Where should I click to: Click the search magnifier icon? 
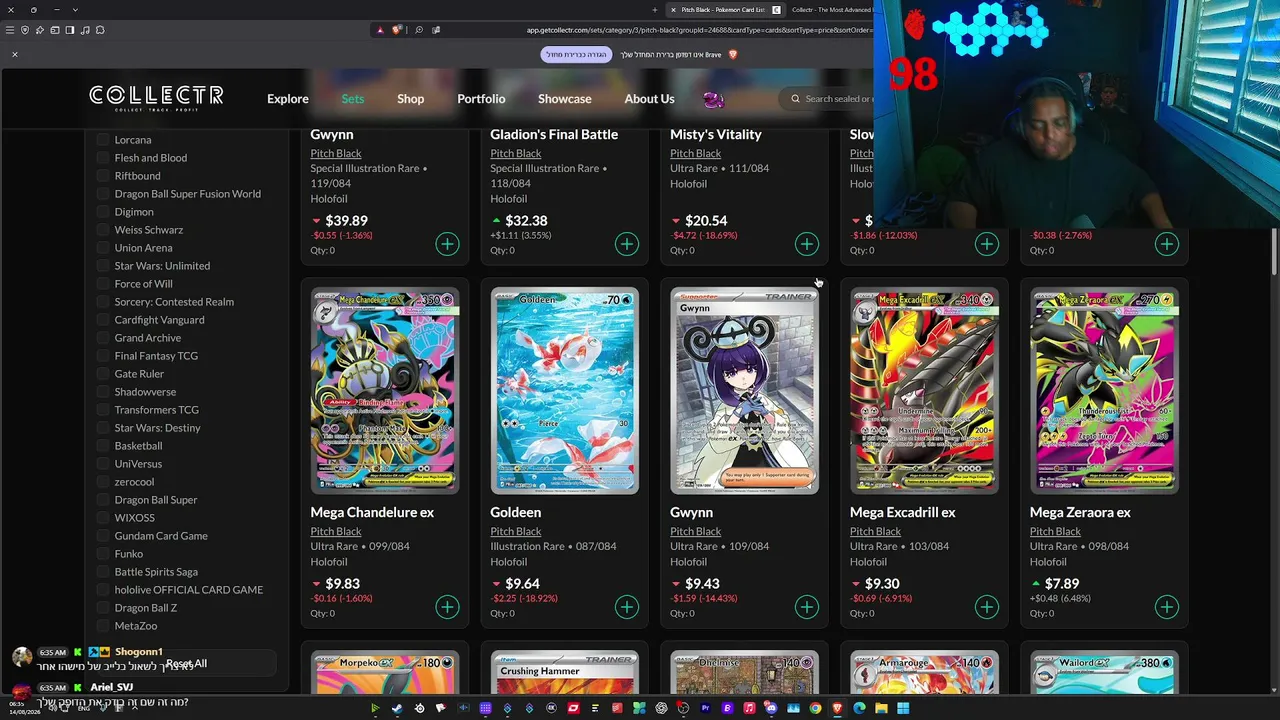click(796, 99)
